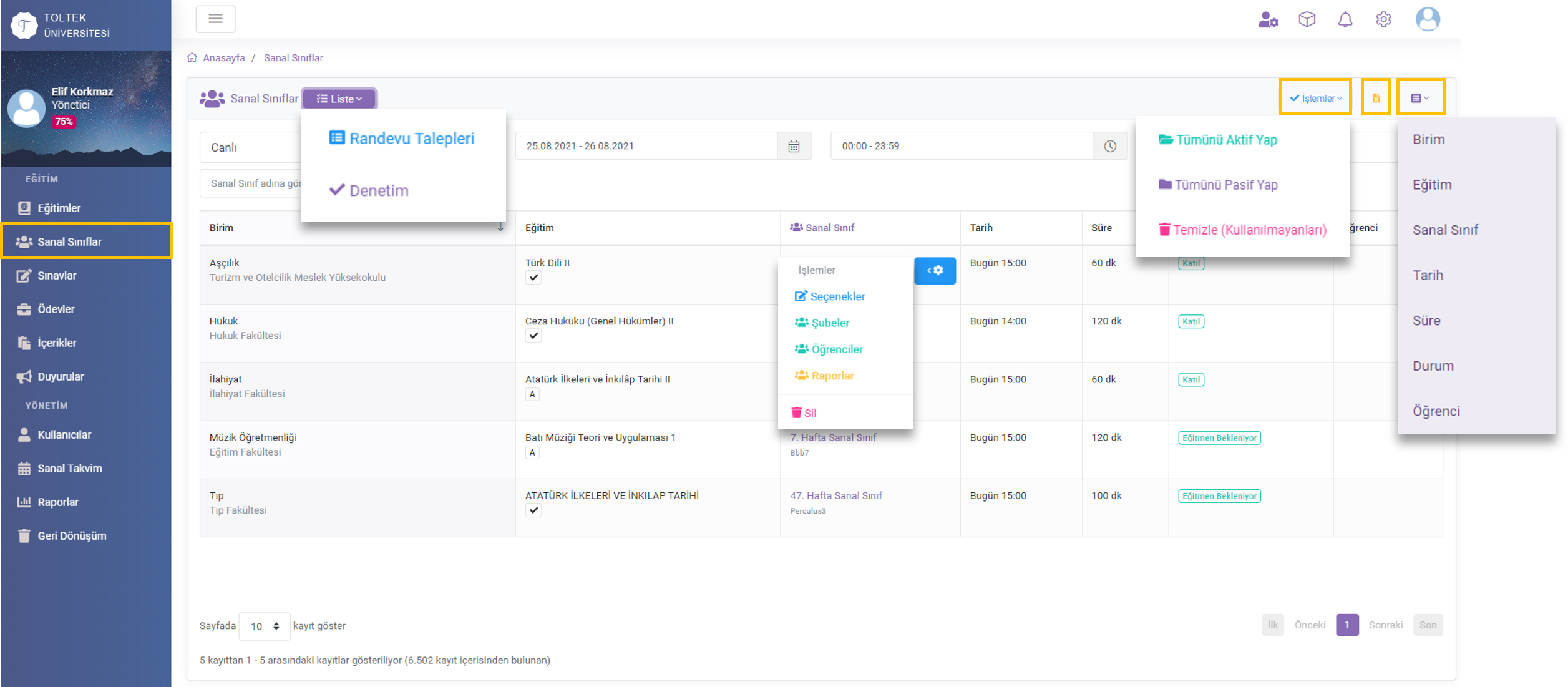Click Katıl button for the Hukuk row

[x=1191, y=321]
